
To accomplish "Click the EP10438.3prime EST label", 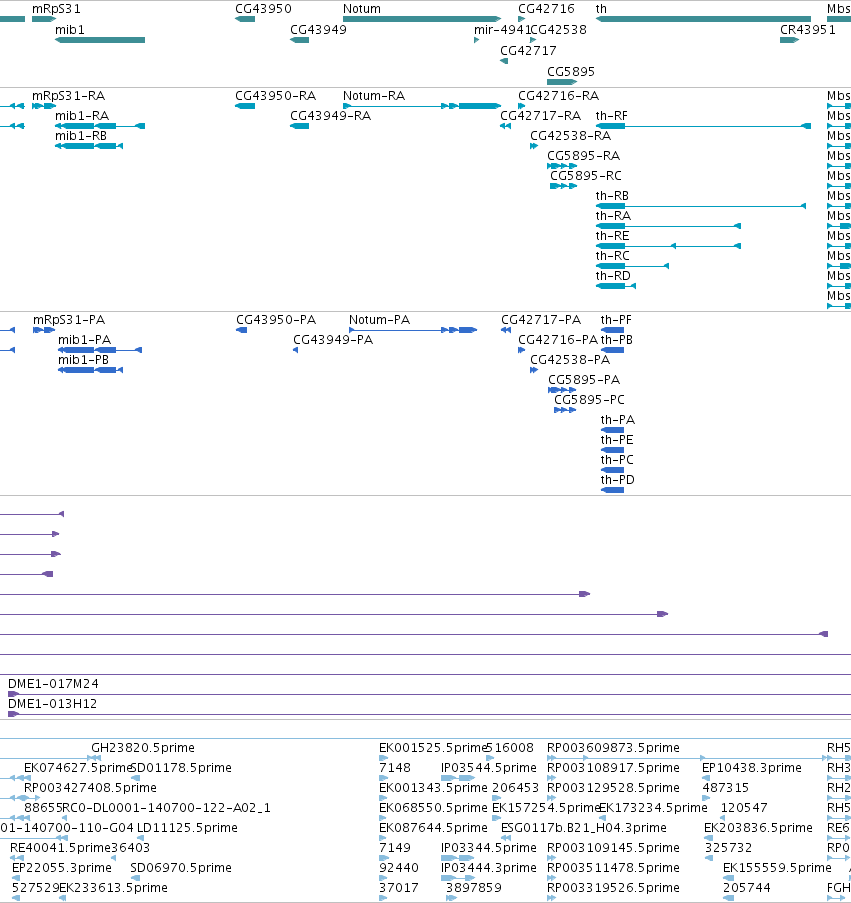I will pyautogui.click(x=751, y=768).
